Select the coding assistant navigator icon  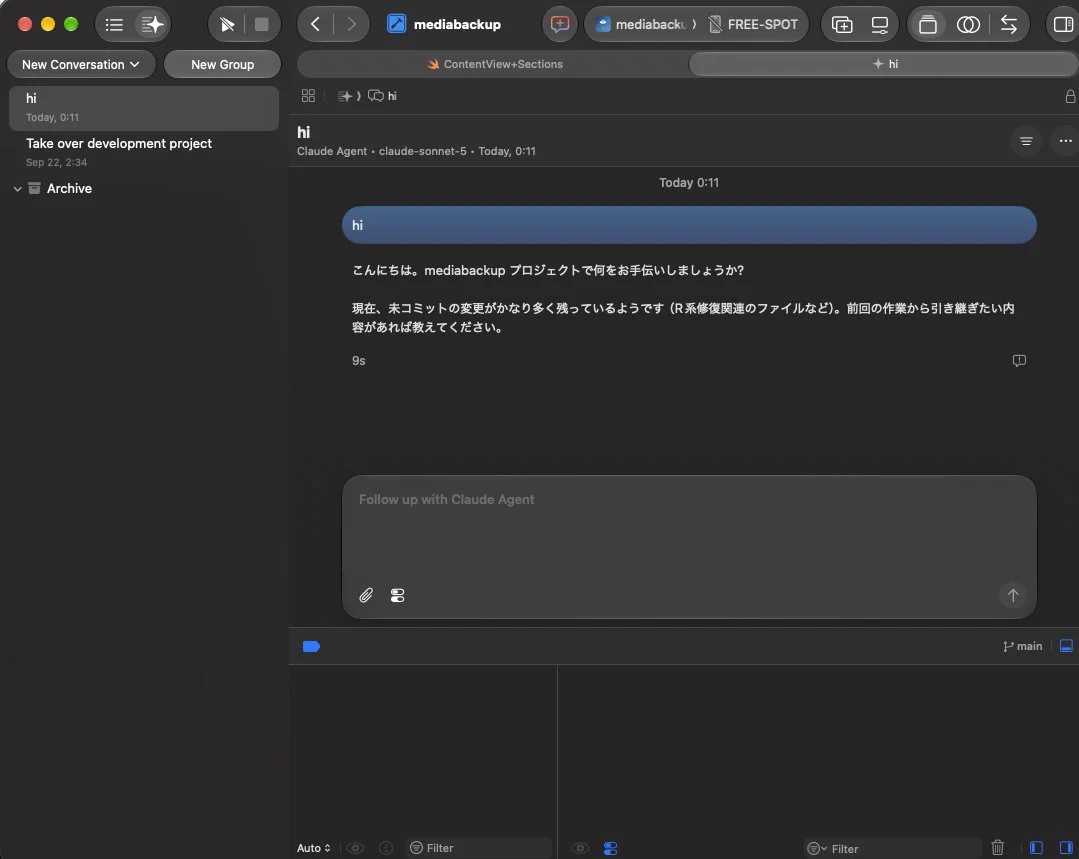(x=152, y=25)
